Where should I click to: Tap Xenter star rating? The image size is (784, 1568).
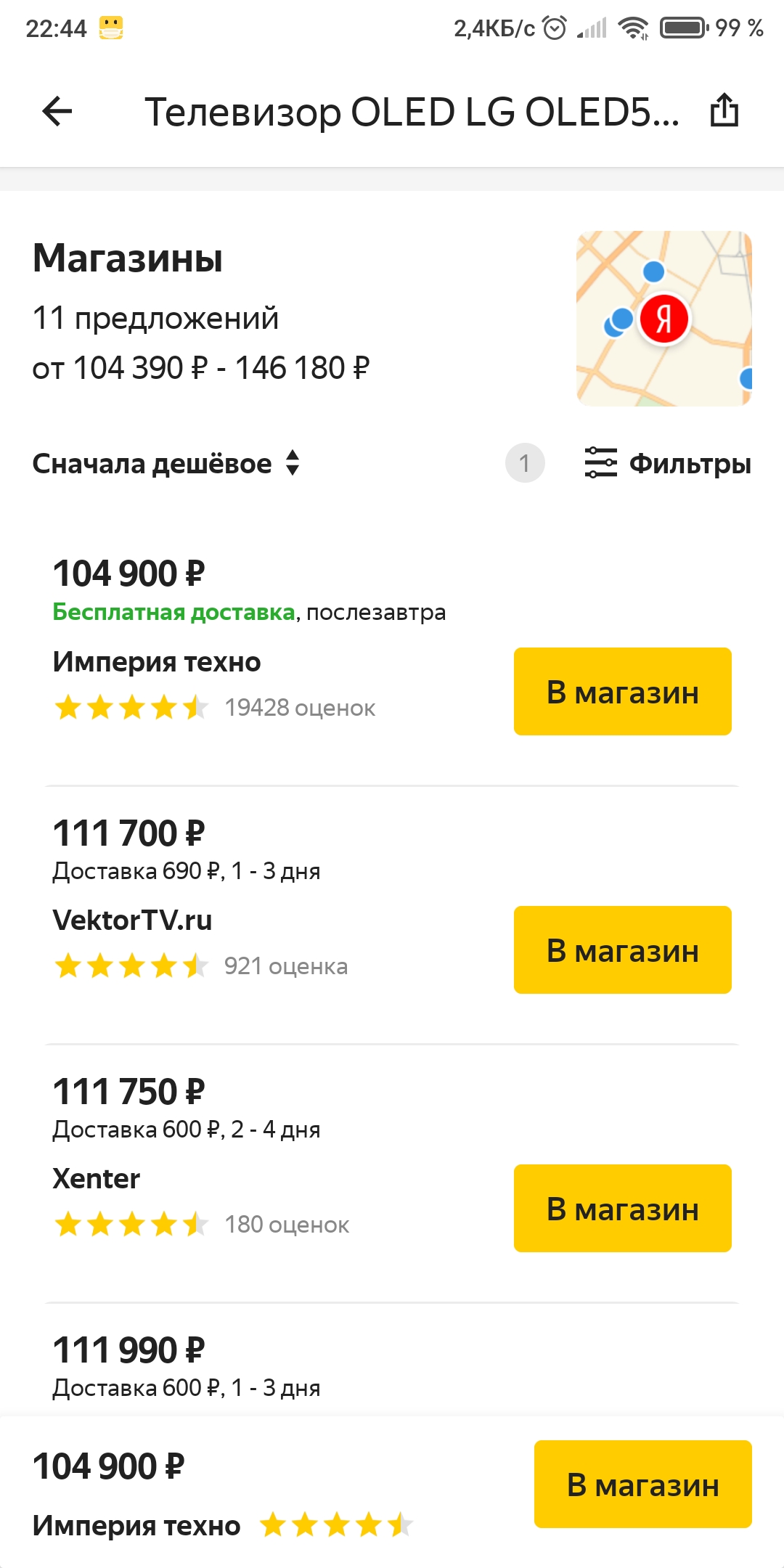click(131, 1225)
